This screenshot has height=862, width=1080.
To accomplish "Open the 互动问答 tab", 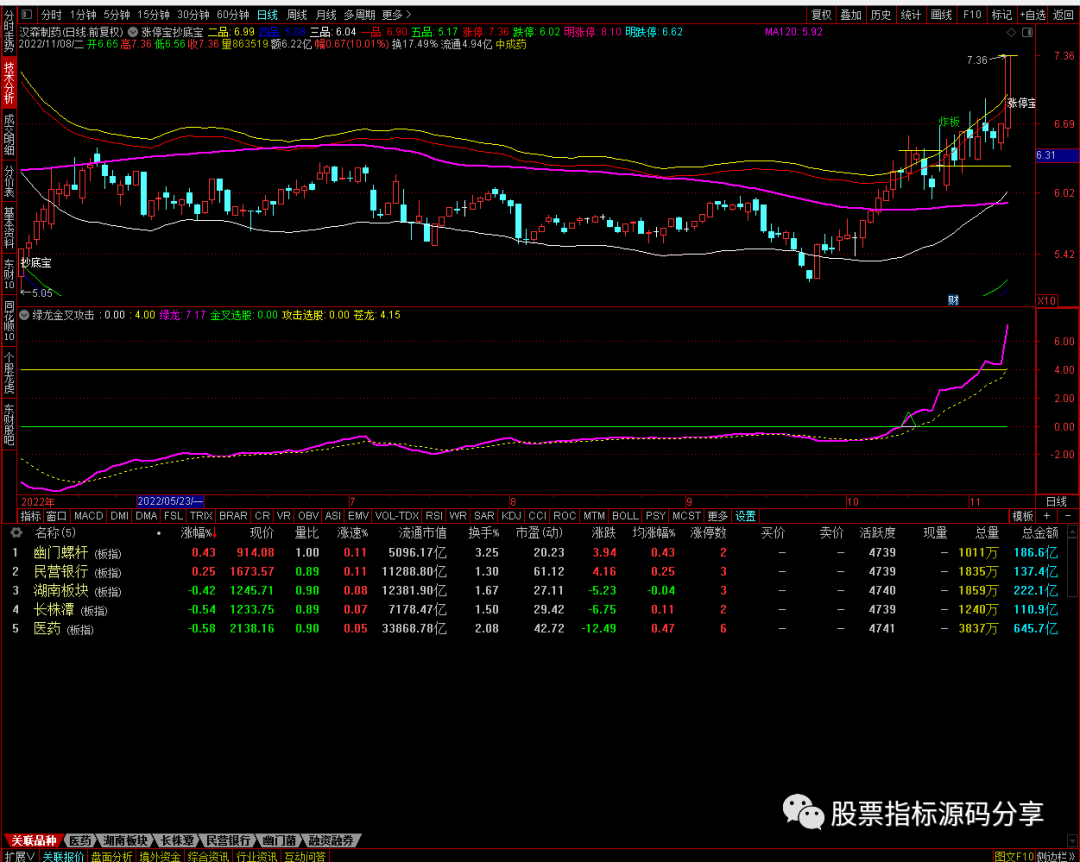I will [304, 856].
